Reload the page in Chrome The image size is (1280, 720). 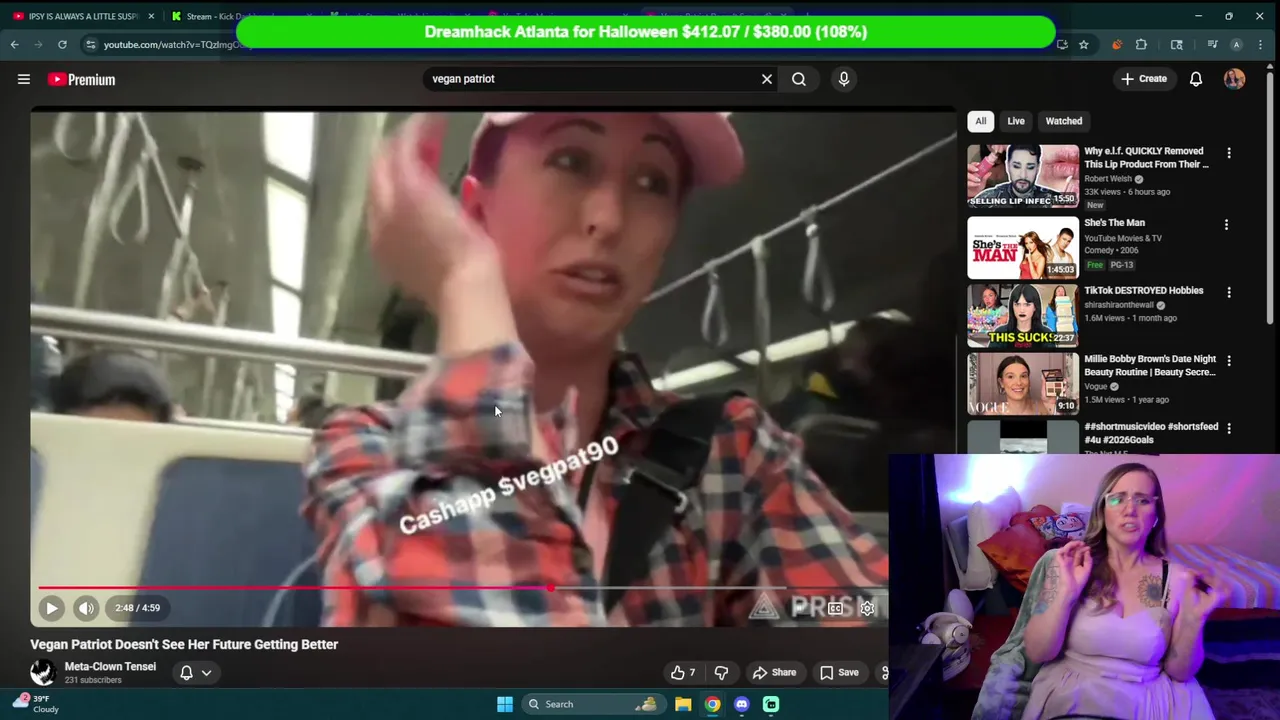coord(62,44)
